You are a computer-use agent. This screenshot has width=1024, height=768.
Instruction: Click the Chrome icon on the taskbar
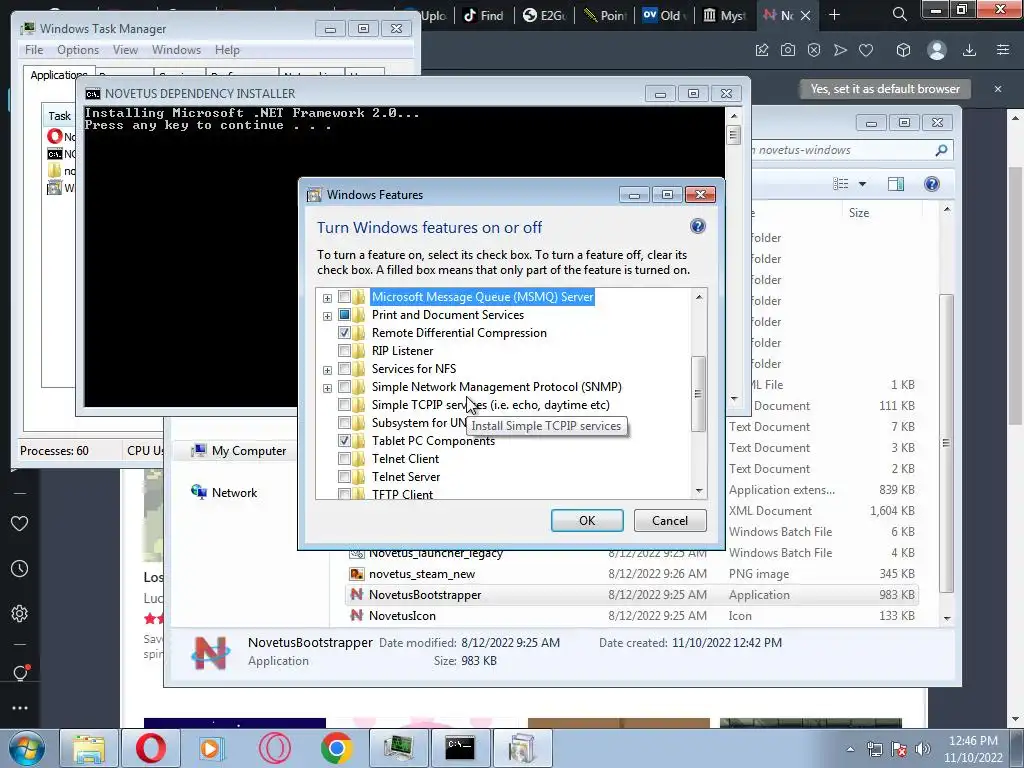pos(337,748)
